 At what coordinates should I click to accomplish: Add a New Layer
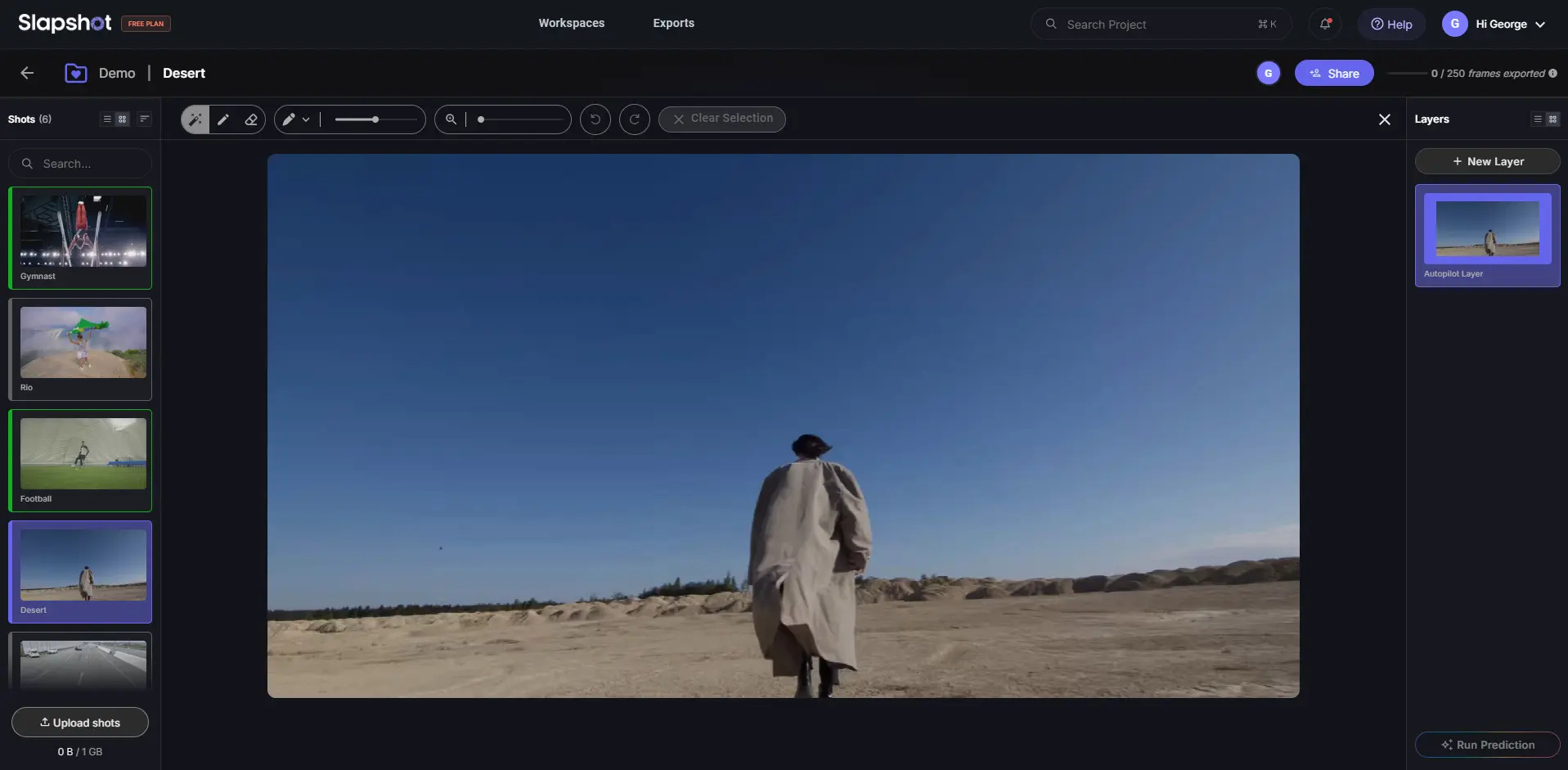pyautogui.click(x=1487, y=161)
